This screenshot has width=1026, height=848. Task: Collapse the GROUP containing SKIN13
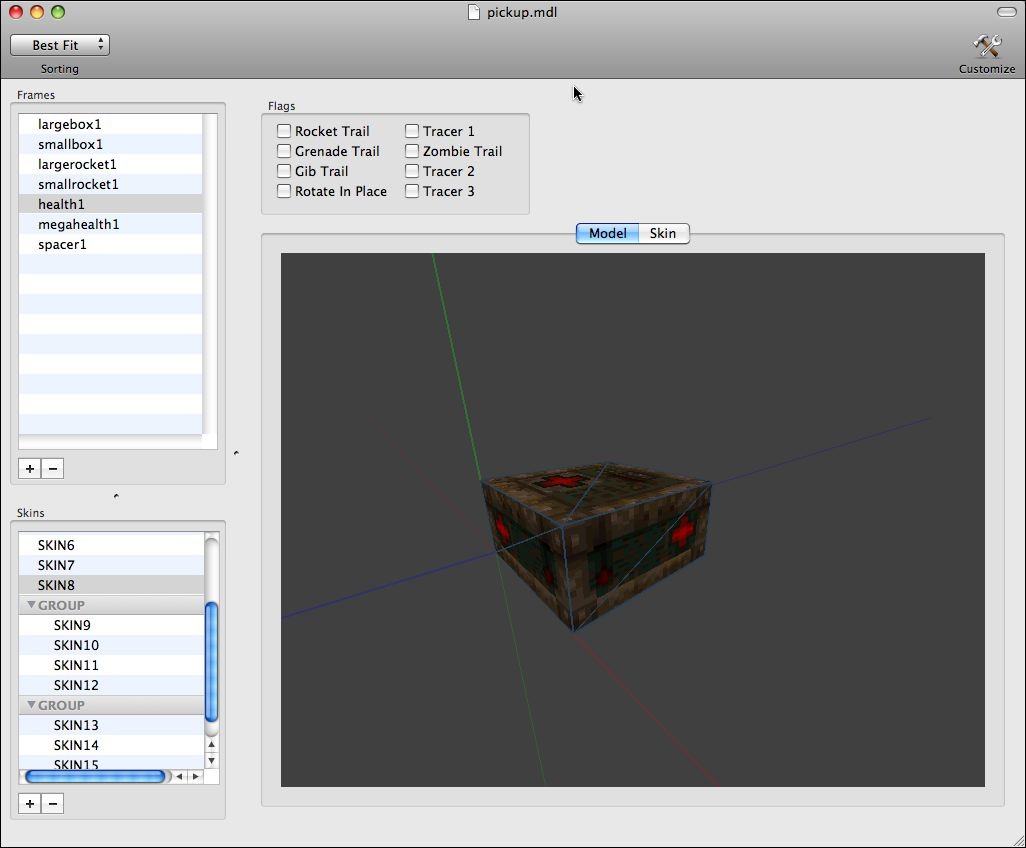tap(31, 705)
